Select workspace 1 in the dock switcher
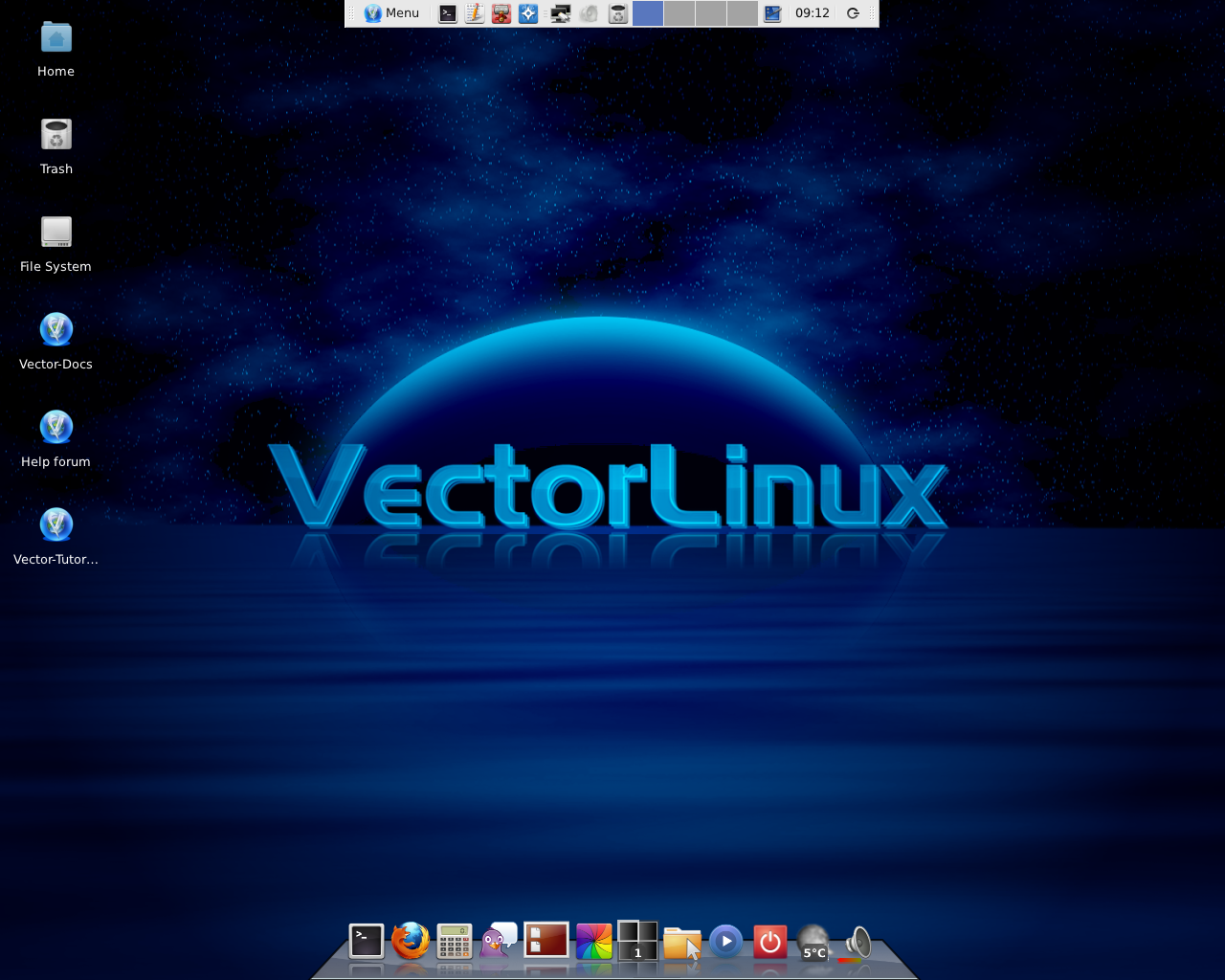 point(636,942)
